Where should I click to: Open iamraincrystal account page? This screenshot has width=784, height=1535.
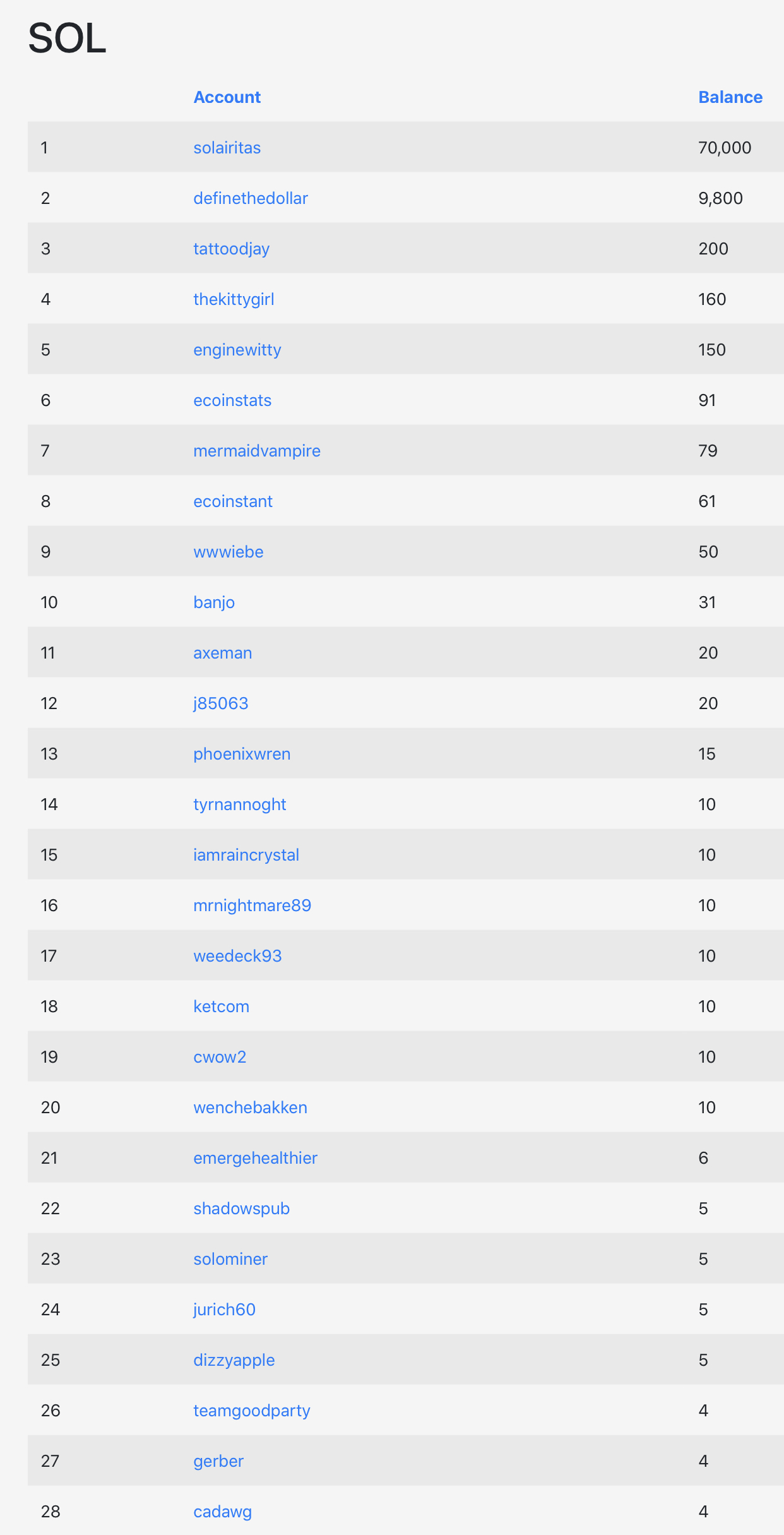(x=246, y=855)
